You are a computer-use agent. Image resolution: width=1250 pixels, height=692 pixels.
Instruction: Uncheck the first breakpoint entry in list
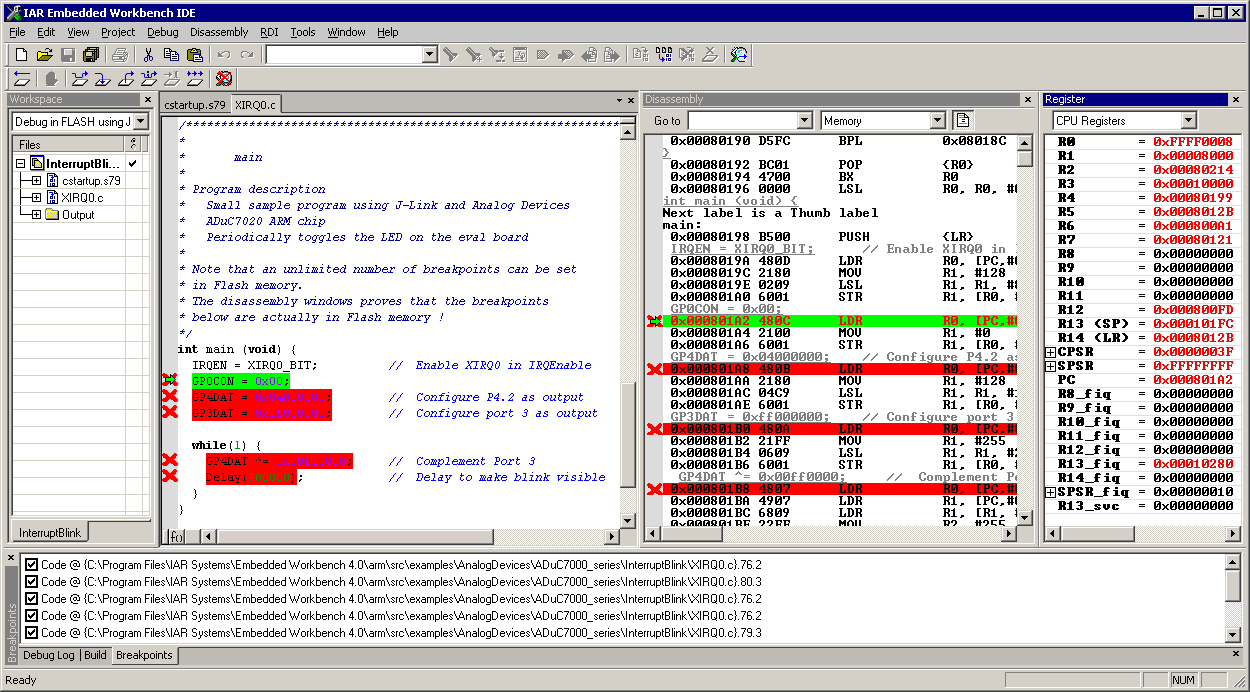[x=31, y=565]
